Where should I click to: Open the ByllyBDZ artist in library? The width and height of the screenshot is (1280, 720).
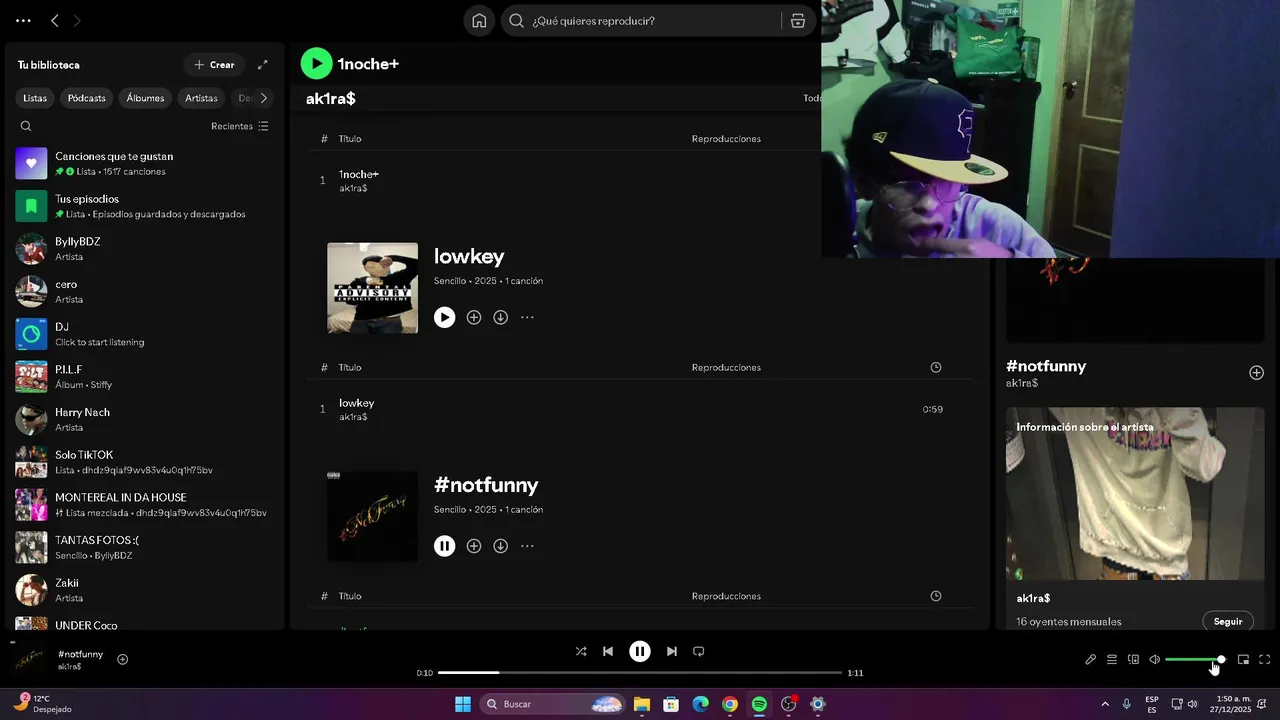pyautogui.click(x=143, y=249)
